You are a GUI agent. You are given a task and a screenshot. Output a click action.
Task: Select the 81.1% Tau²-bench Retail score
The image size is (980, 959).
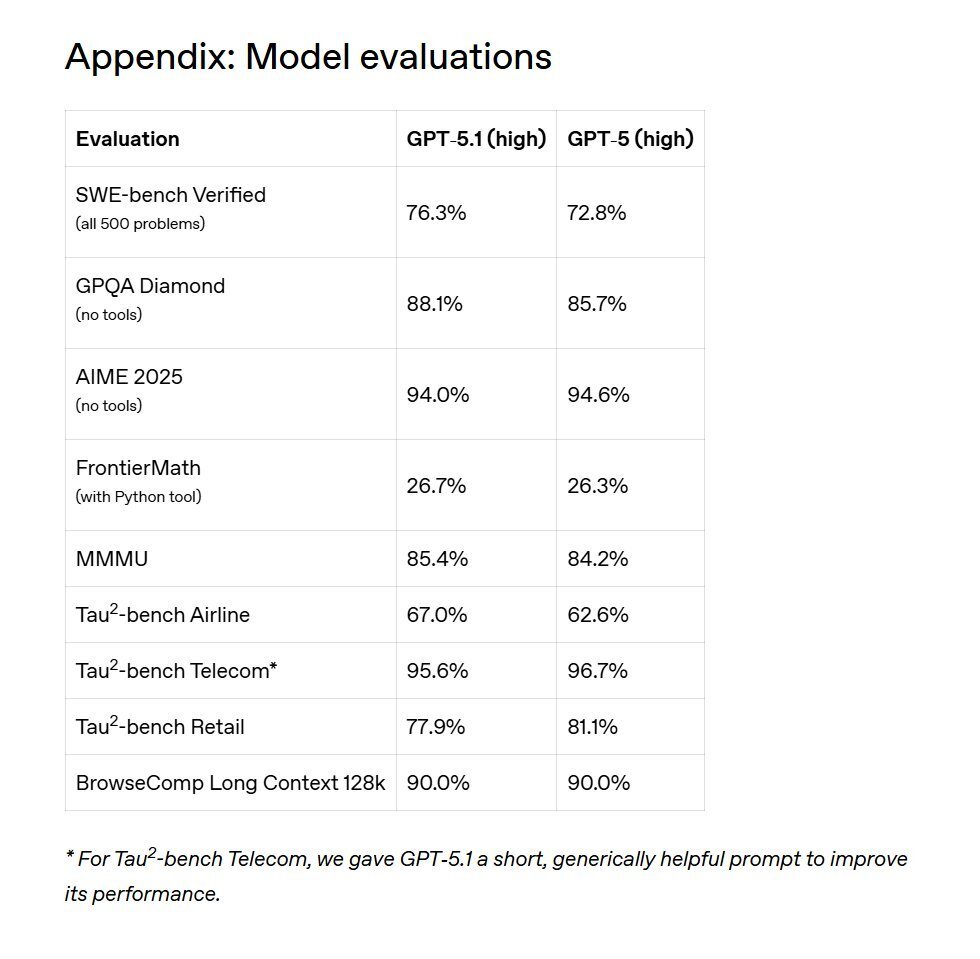click(x=592, y=727)
